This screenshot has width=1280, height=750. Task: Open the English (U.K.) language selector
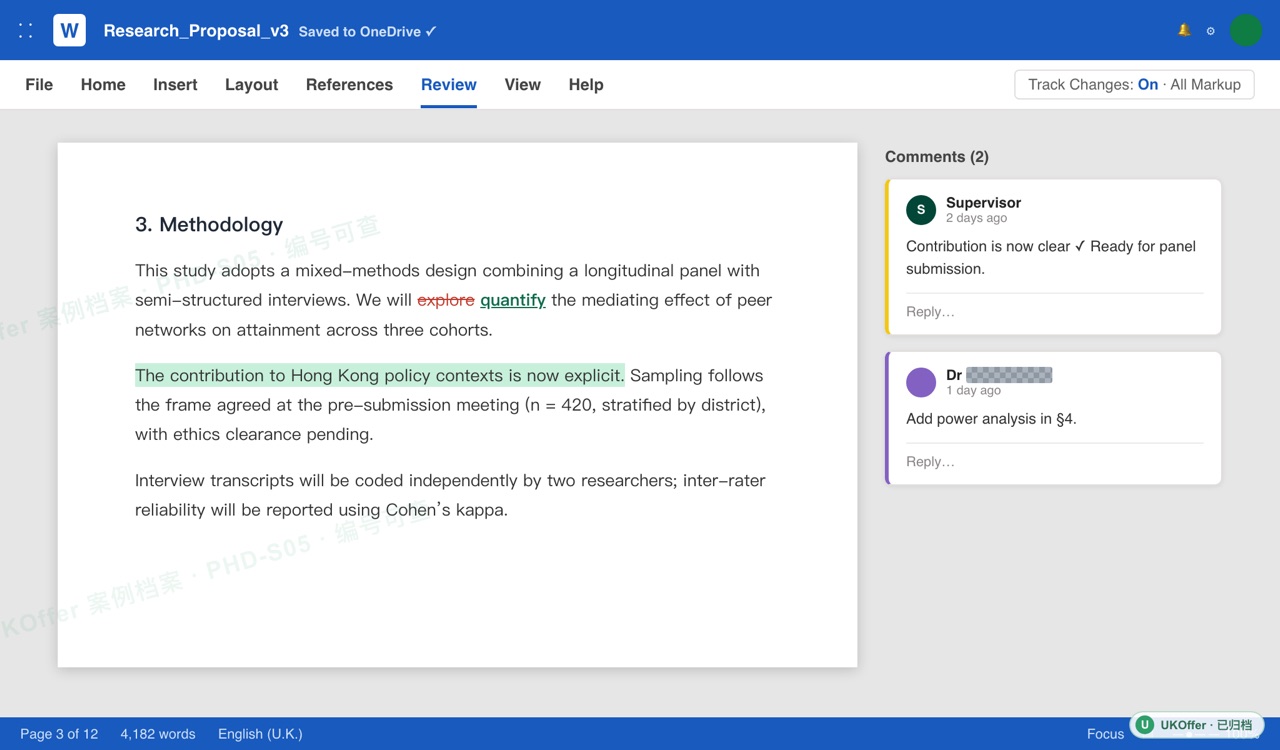[x=260, y=734]
